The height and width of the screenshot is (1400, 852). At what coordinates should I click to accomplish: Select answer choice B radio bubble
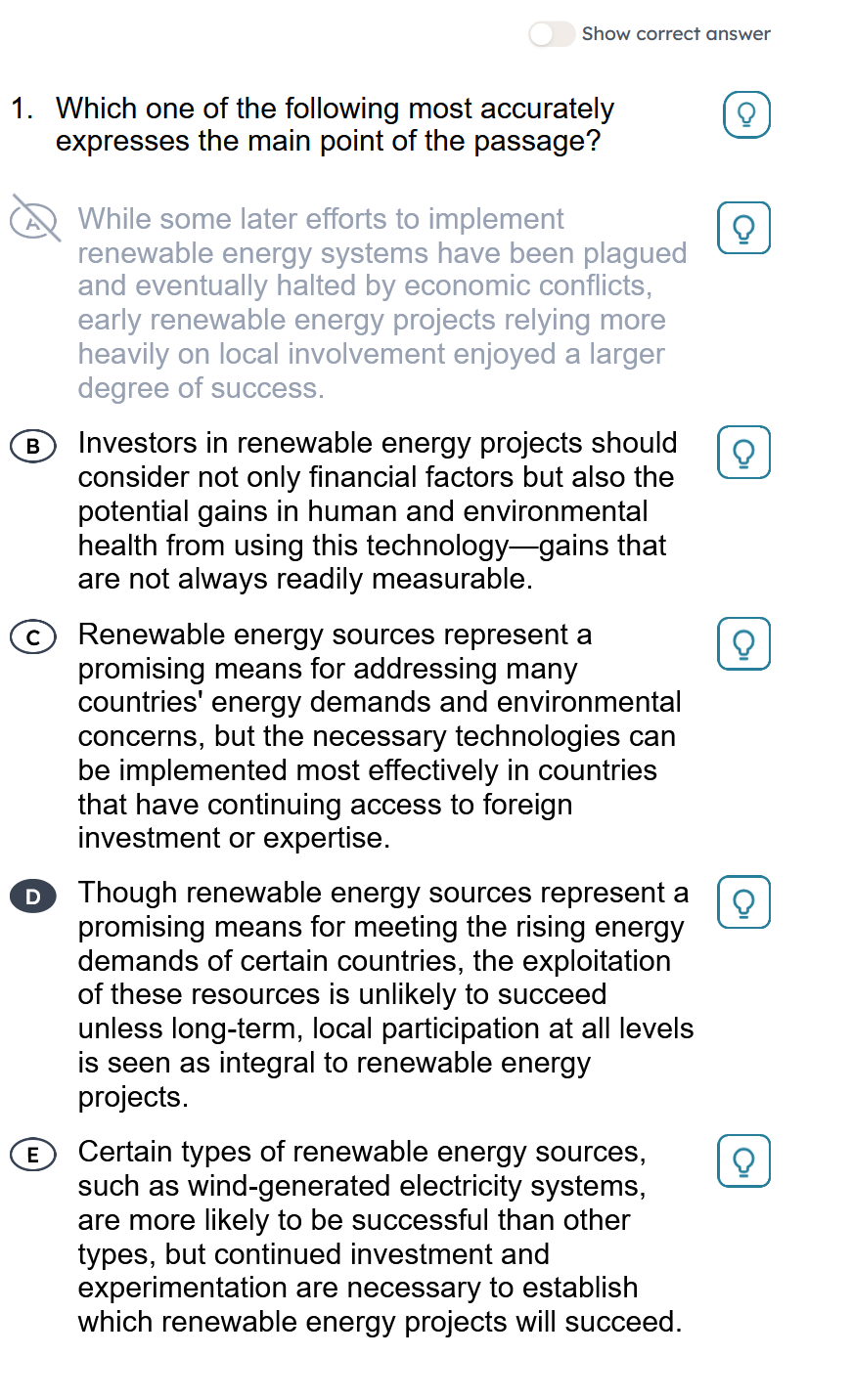(33, 447)
